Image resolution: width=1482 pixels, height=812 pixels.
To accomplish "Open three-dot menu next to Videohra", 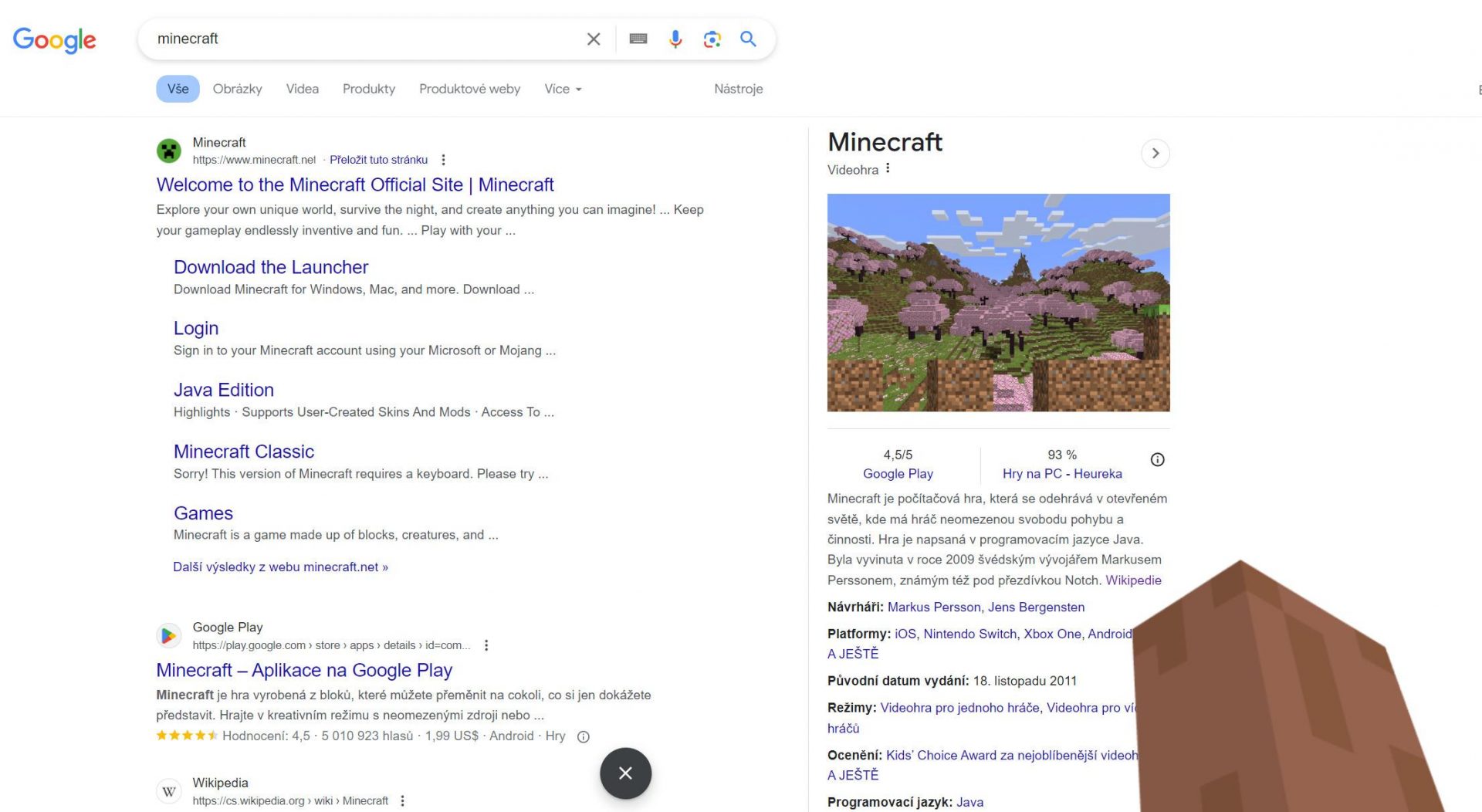I will tap(888, 168).
